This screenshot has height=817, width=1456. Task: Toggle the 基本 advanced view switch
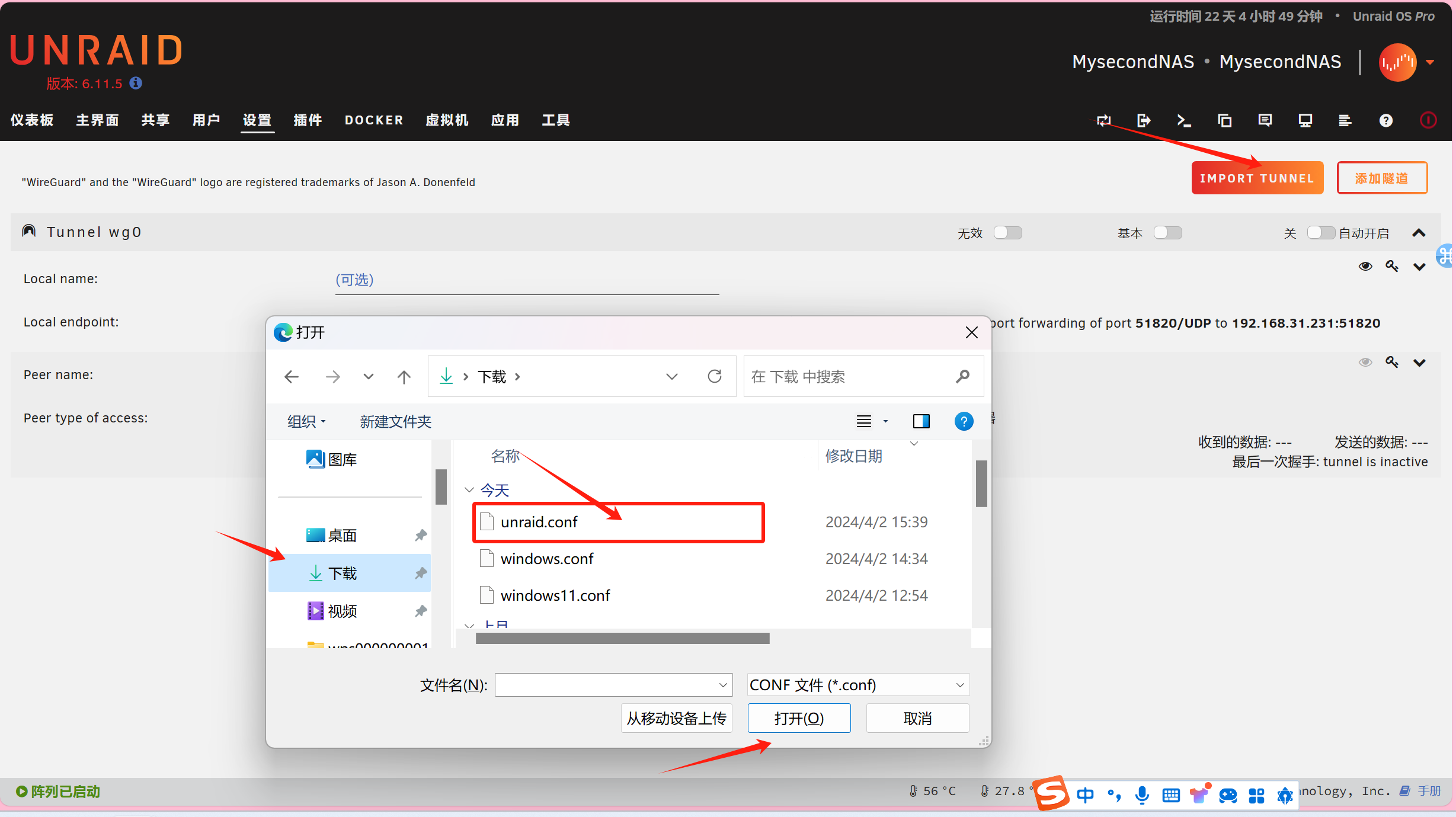[x=1168, y=233]
